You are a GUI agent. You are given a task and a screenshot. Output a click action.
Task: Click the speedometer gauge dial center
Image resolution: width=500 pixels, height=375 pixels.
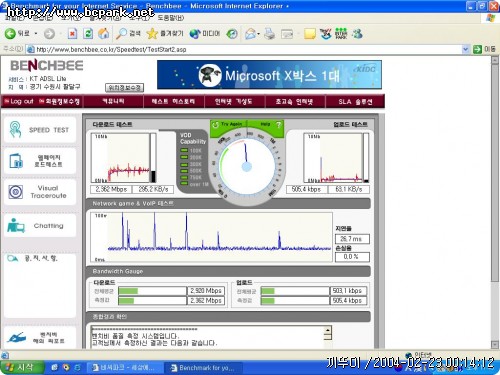(x=246, y=166)
